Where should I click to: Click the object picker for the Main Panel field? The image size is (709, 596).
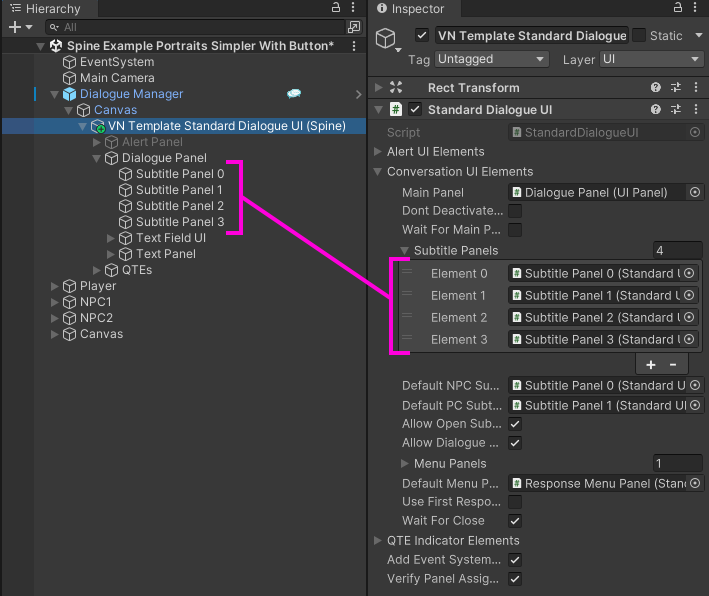pyautogui.click(x=695, y=192)
